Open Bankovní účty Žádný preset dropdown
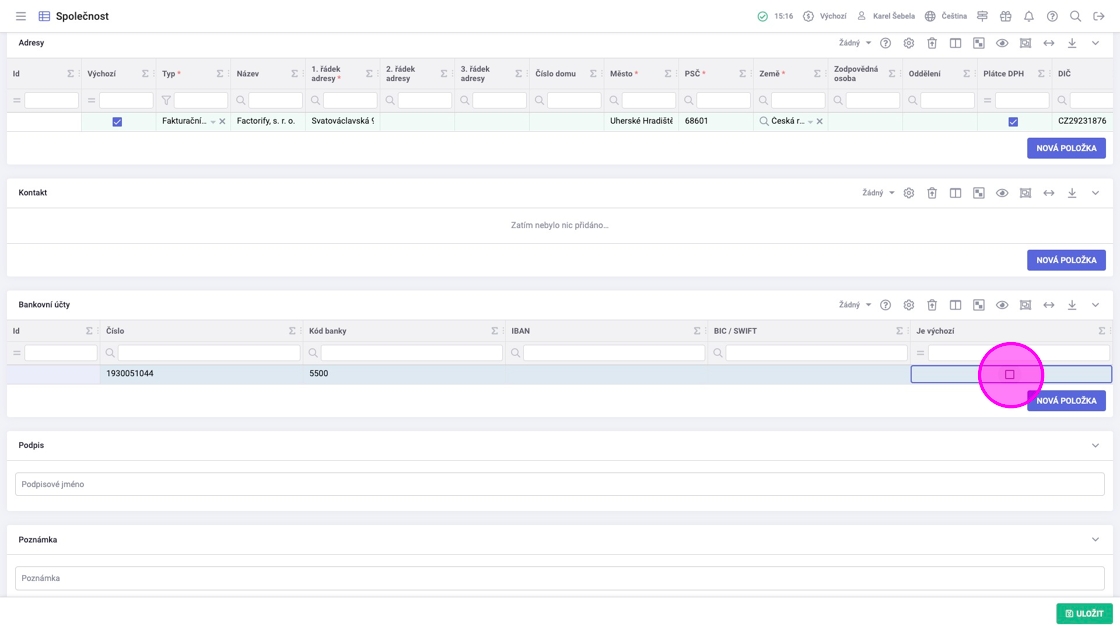Viewport: 1120px width, 630px height. tap(855, 305)
